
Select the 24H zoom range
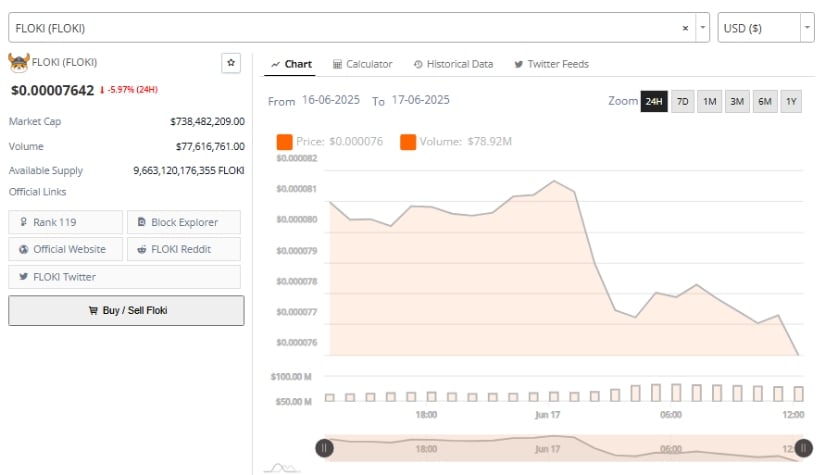click(x=654, y=102)
